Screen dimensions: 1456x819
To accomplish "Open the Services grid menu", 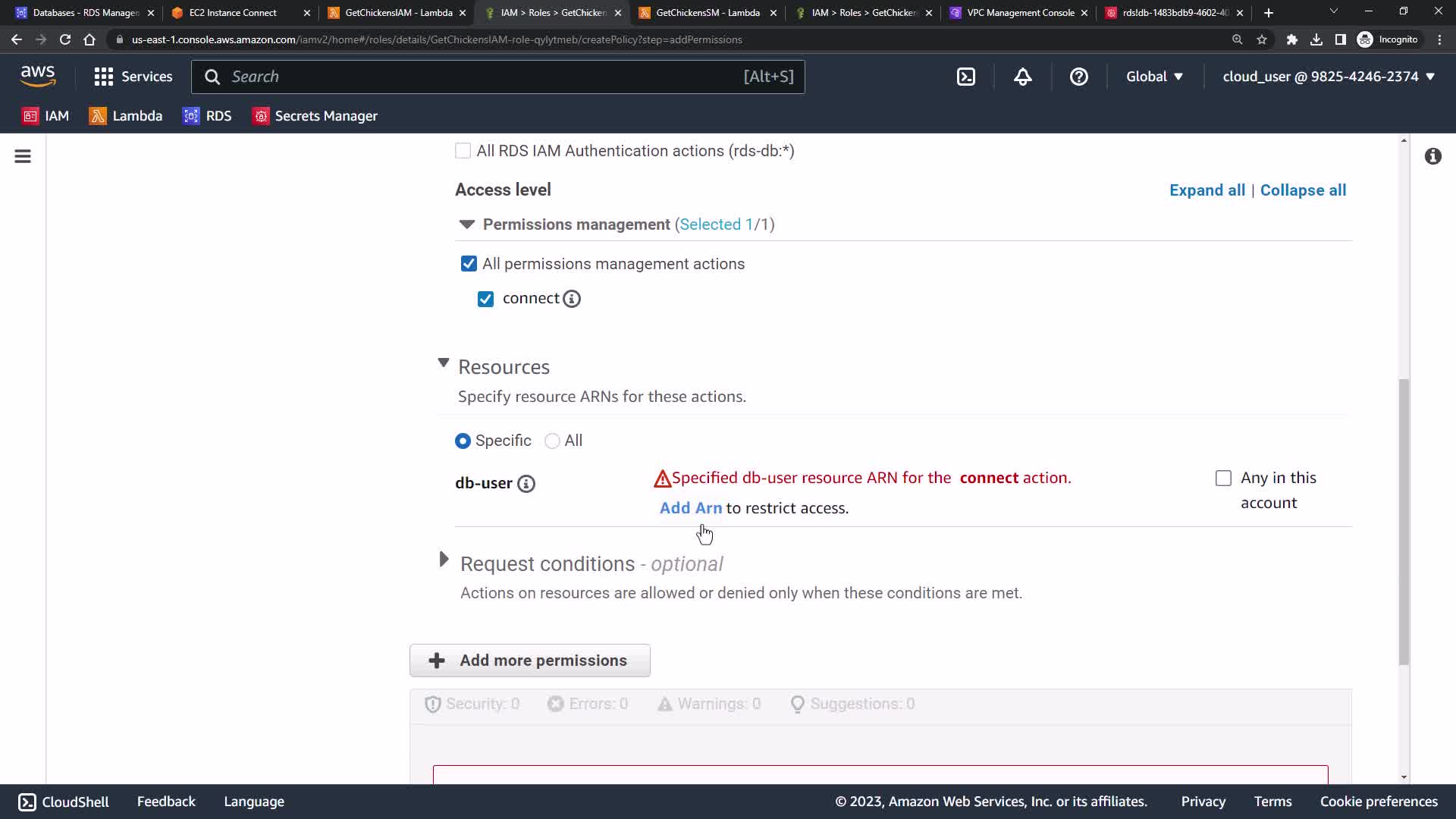I will click(133, 77).
